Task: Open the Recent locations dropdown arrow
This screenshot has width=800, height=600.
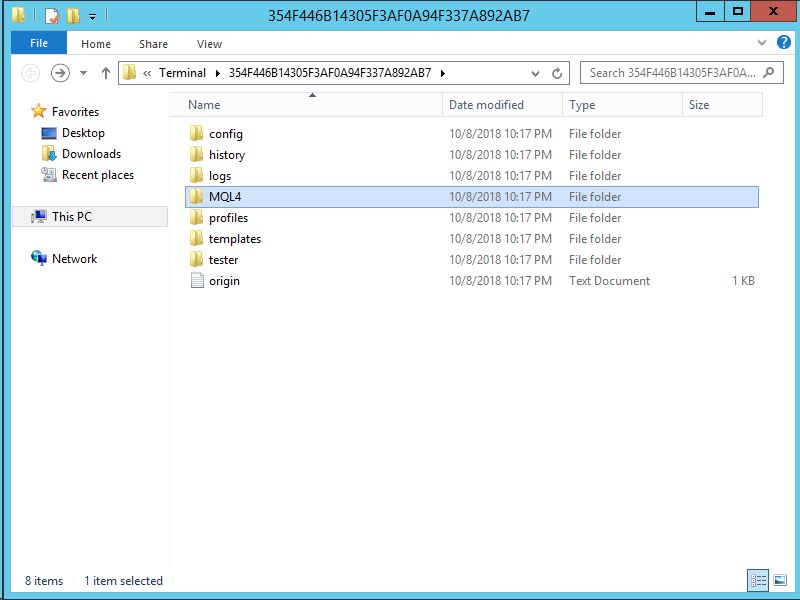Action: (x=83, y=73)
